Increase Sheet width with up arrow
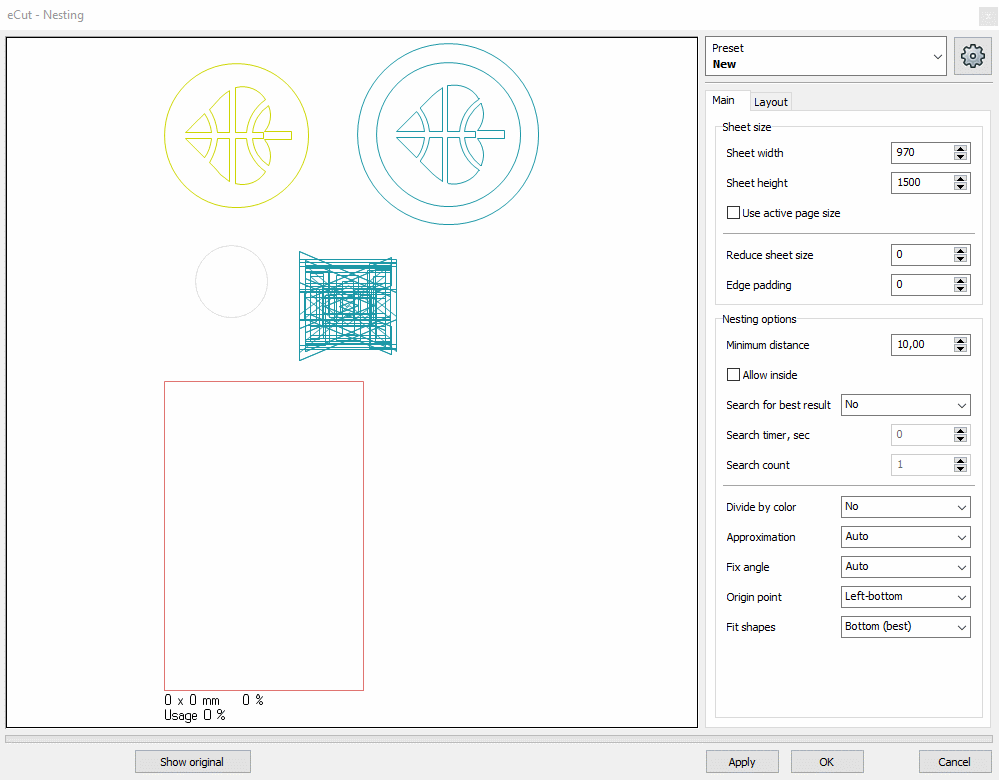Image resolution: width=999 pixels, height=780 pixels. click(x=960, y=148)
